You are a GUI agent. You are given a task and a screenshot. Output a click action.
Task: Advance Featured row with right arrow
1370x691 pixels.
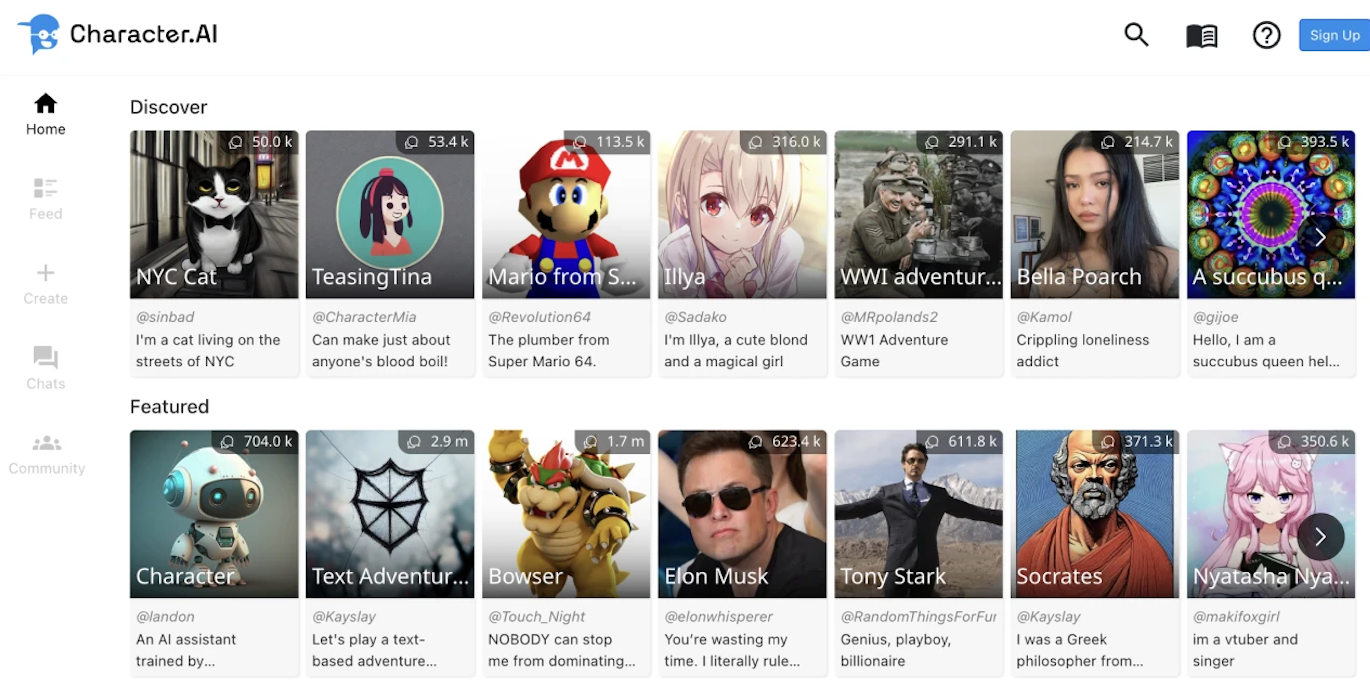(1320, 537)
